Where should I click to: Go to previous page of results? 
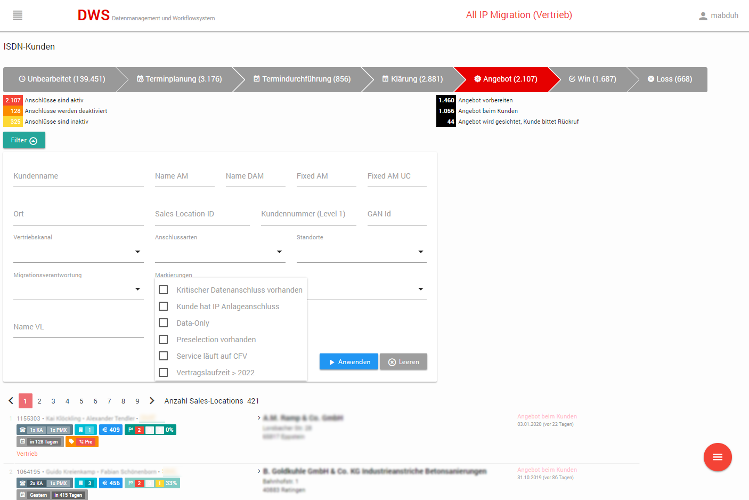pyautogui.click(x=11, y=400)
